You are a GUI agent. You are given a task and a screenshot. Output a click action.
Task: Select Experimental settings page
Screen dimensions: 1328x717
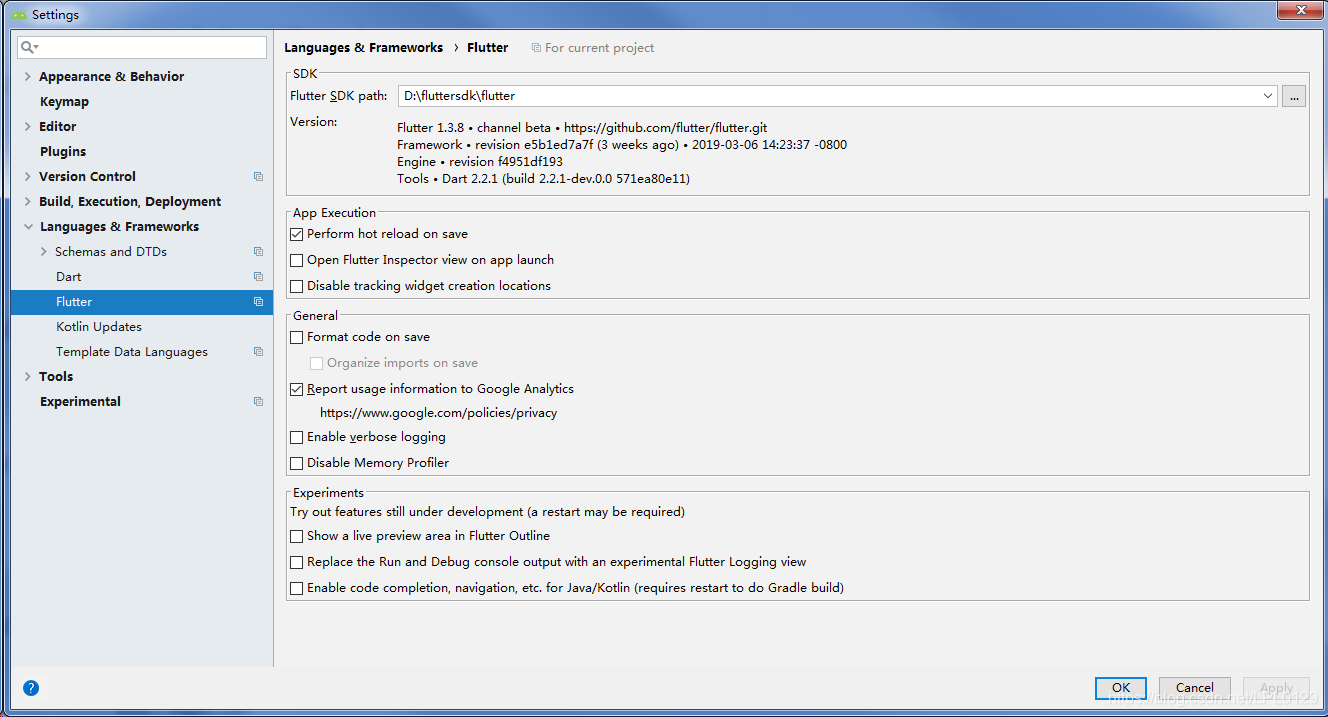[x=80, y=402]
